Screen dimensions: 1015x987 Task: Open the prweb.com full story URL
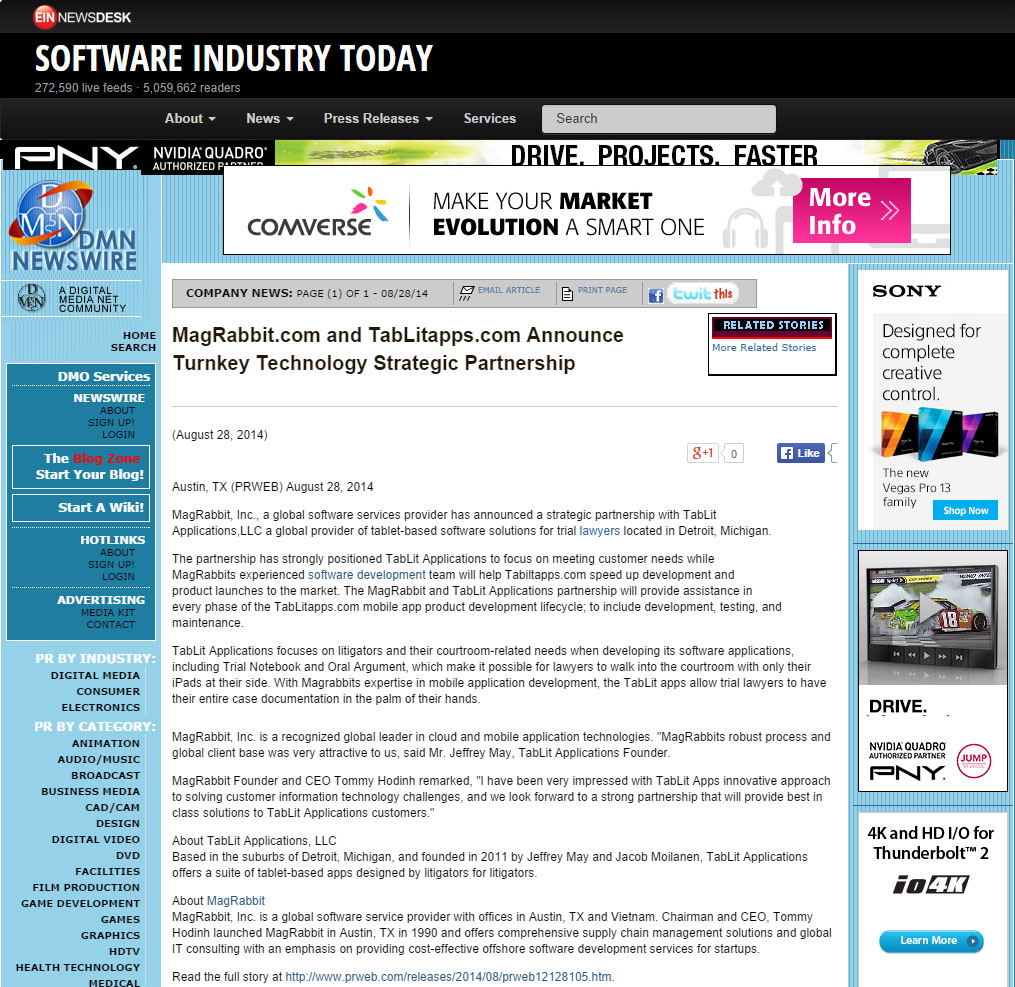(448, 977)
